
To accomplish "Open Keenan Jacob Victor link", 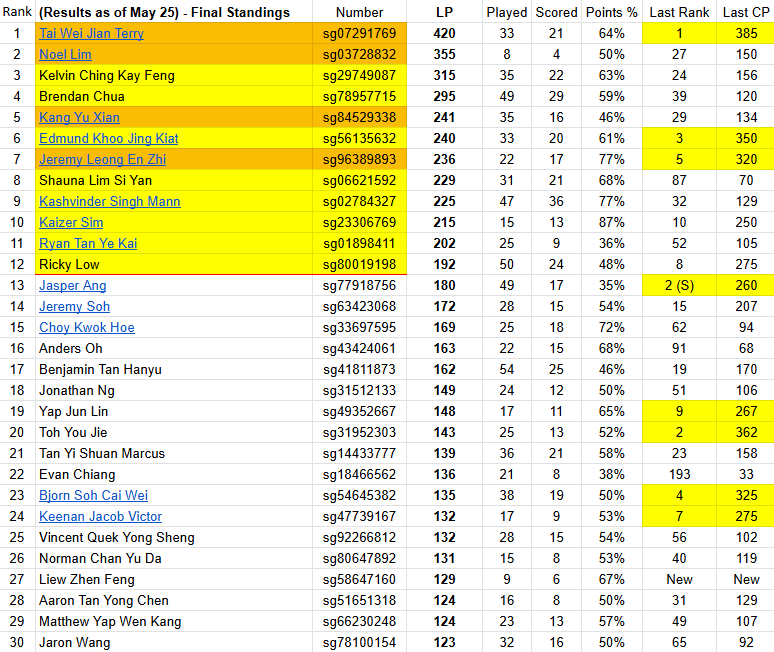I will pyautogui.click(x=100, y=516).
